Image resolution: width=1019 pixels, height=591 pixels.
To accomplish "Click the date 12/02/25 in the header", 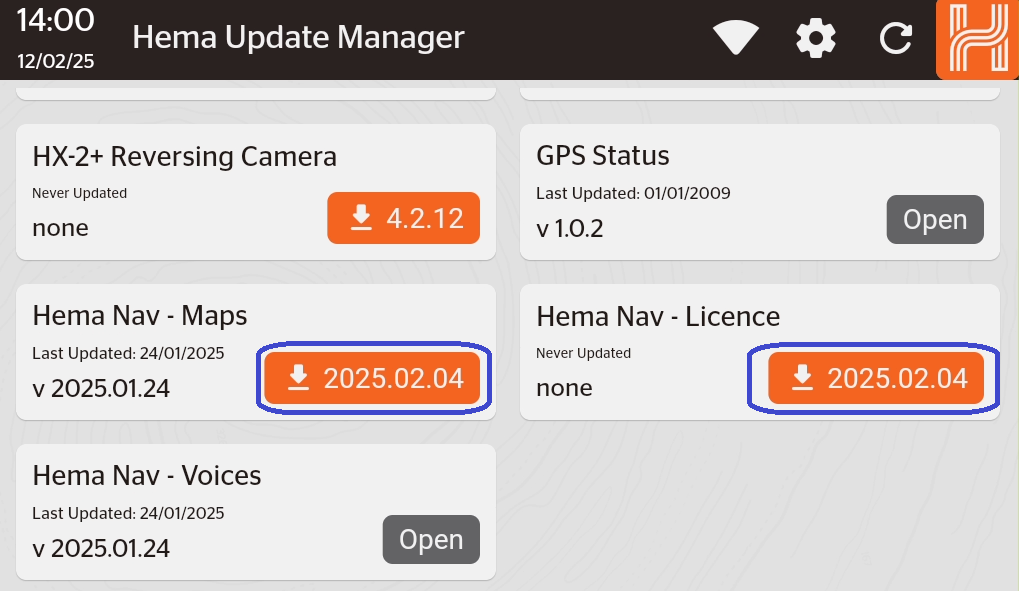I will point(55,60).
